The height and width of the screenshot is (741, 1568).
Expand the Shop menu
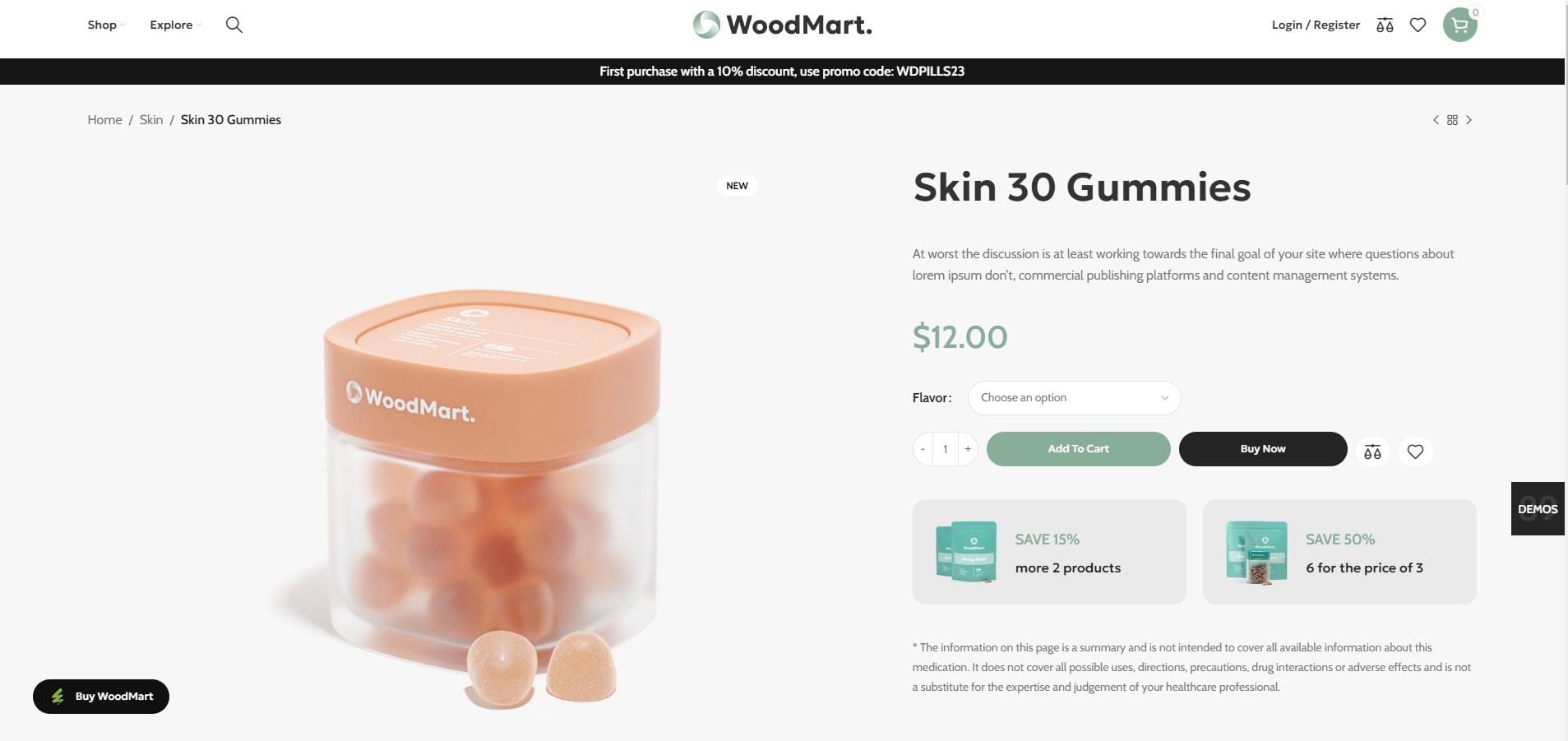[x=106, y=25]
